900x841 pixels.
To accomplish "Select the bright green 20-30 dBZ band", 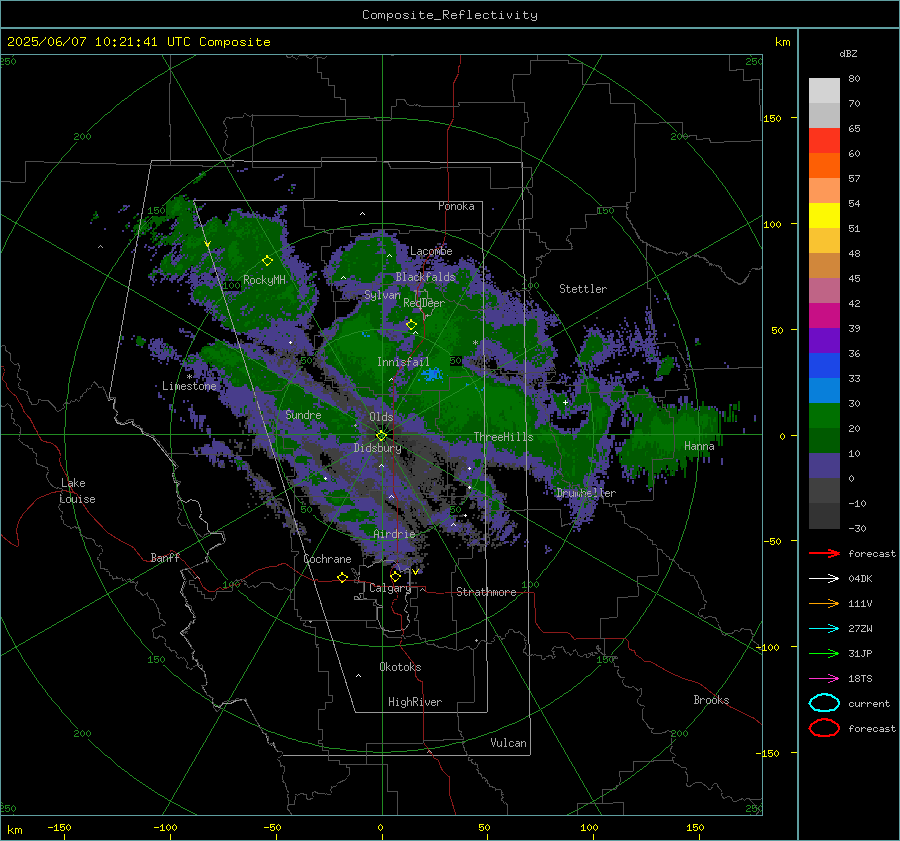I will coord(824,416).
